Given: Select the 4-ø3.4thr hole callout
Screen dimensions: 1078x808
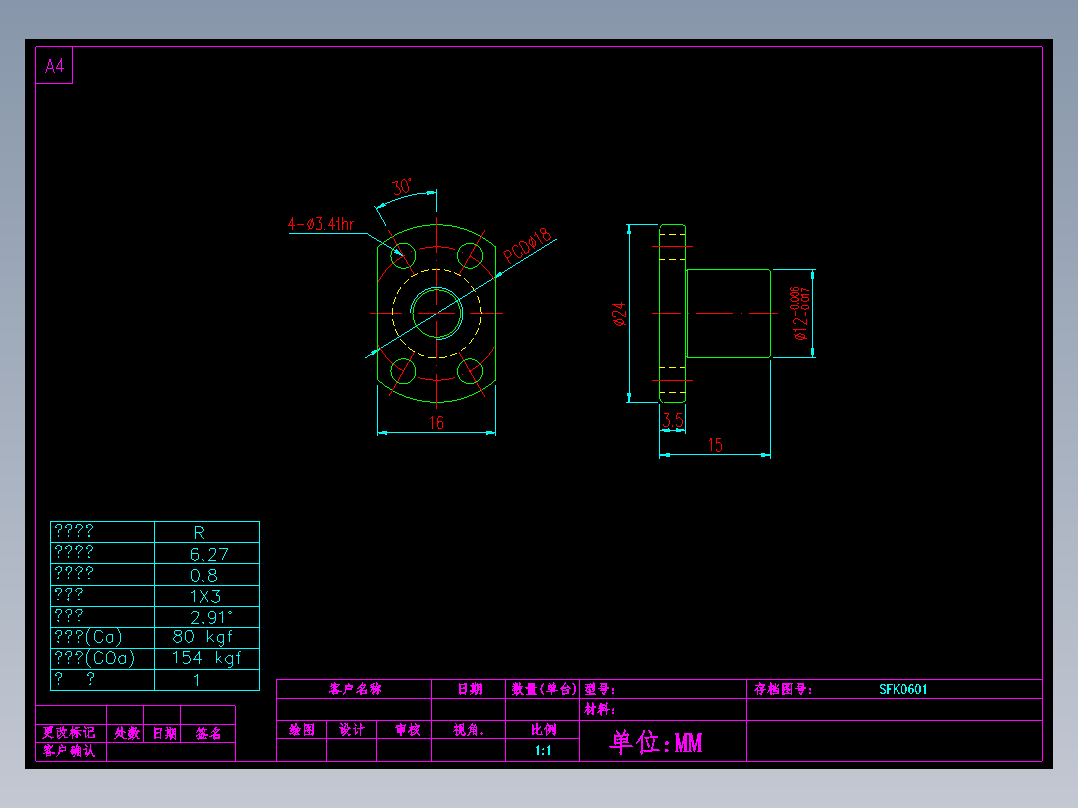Looking at the screenshot, I should point(321,224).
